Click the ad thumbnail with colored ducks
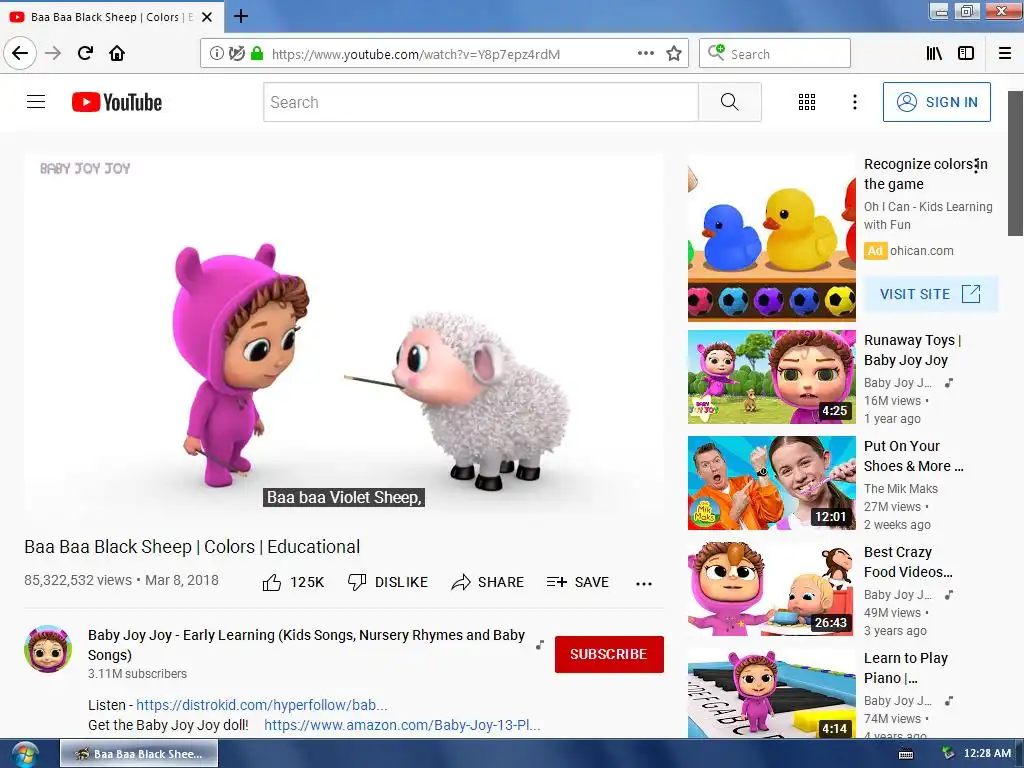Image resolution: width=1024 pixels, height=768 pixels. point(771,239)
